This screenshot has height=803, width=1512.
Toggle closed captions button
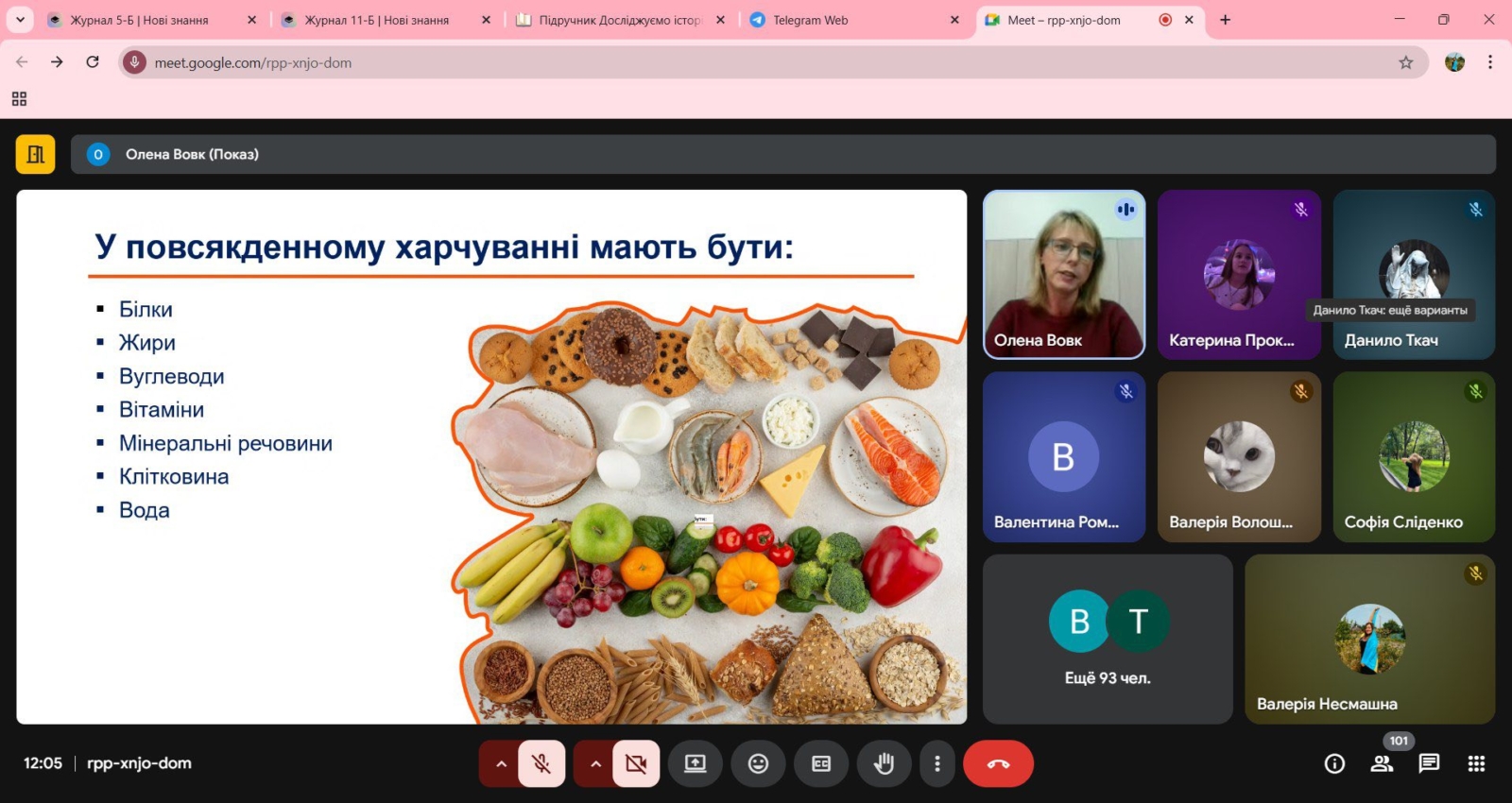[x=821, y=763]
